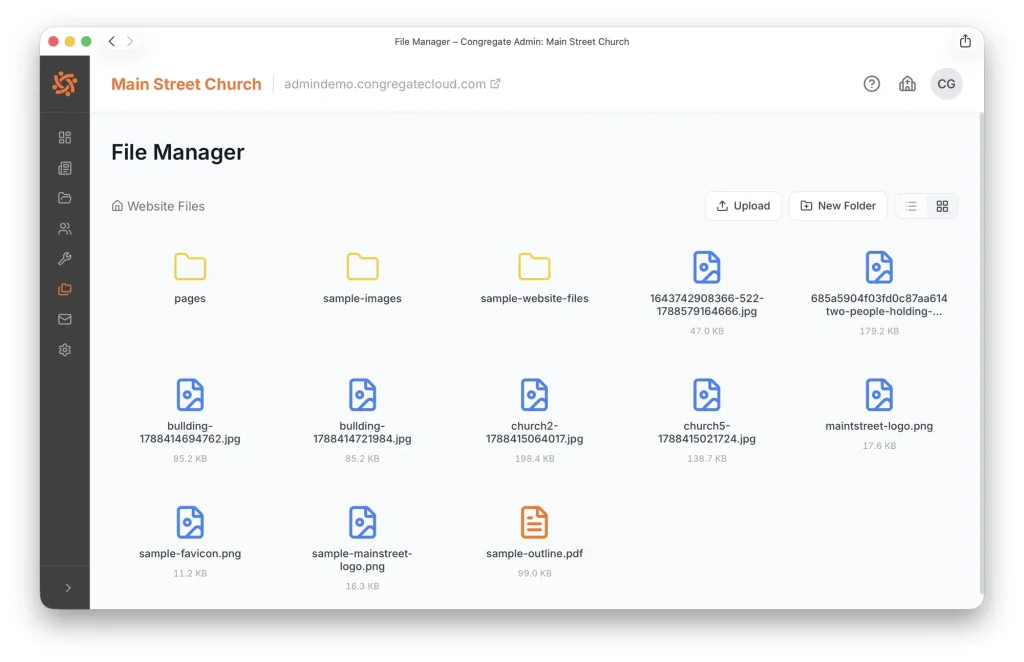Open the people icon in the sidebar
The image size is (1024, 662).
pos(65,229)
